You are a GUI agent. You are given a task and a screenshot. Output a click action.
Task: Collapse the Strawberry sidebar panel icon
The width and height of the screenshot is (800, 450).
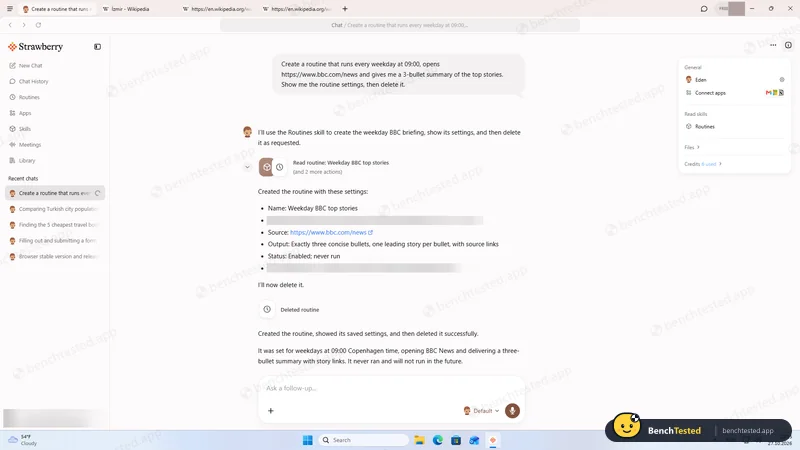click(97, 46)
